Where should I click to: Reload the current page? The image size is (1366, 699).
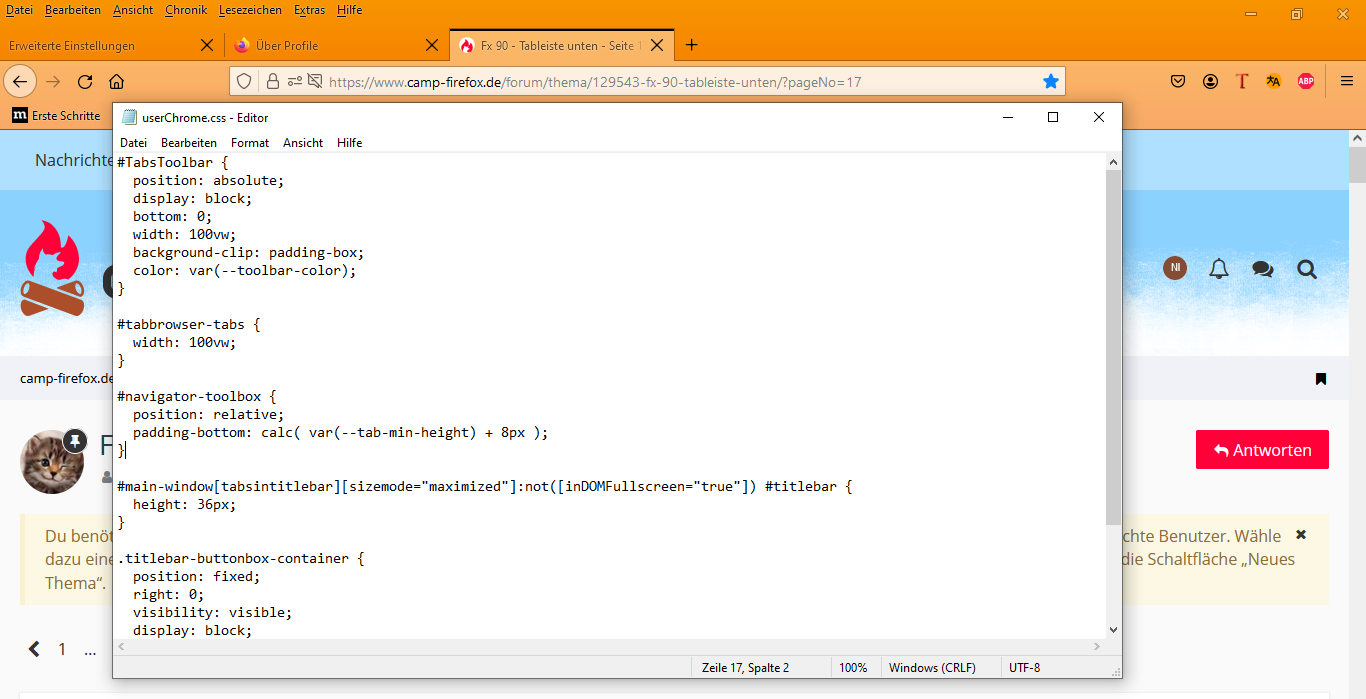[85, 82]
